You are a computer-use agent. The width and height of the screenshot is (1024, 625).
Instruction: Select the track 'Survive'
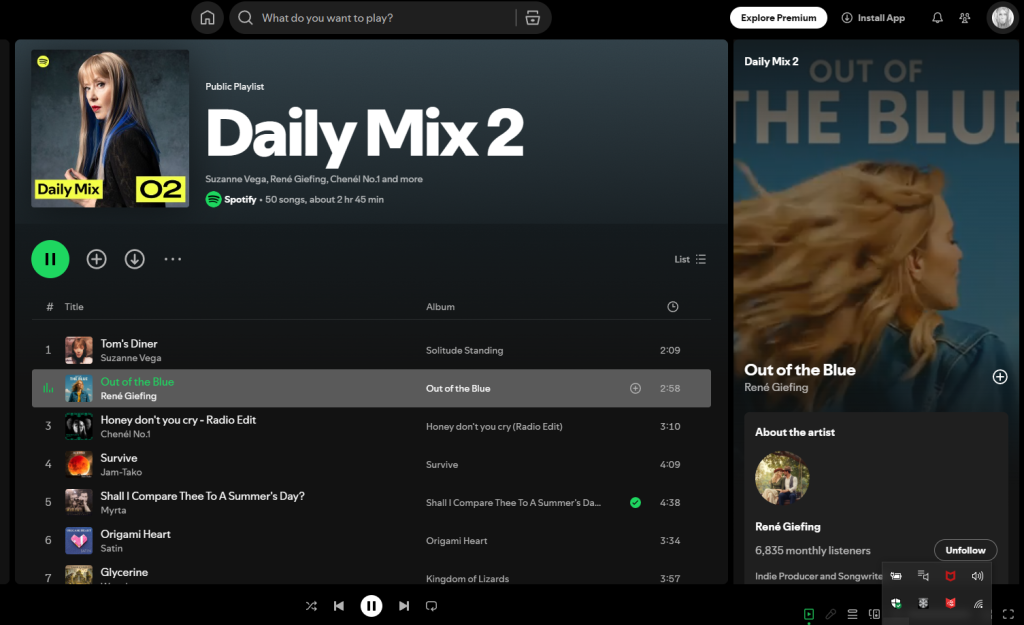[x=119, y=458]
